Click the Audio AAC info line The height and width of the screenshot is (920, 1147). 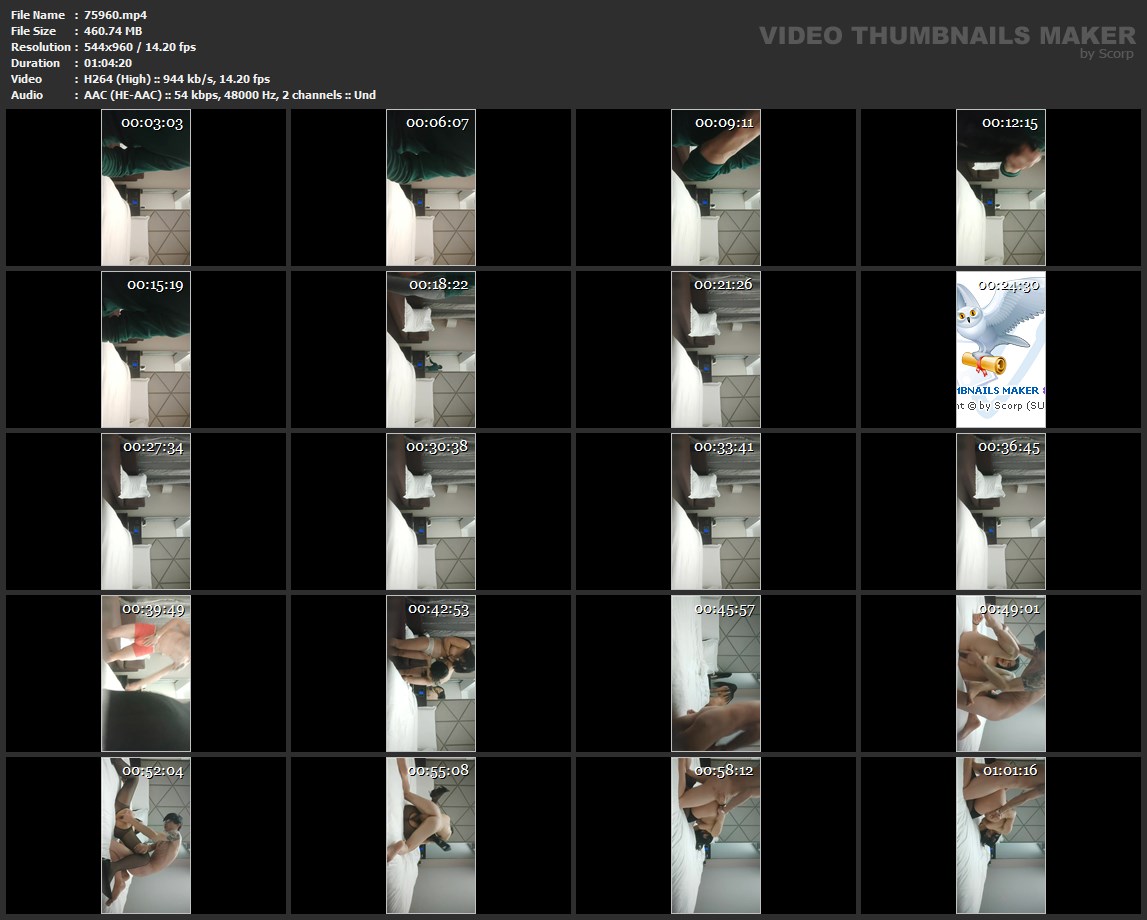pos(230,95)
